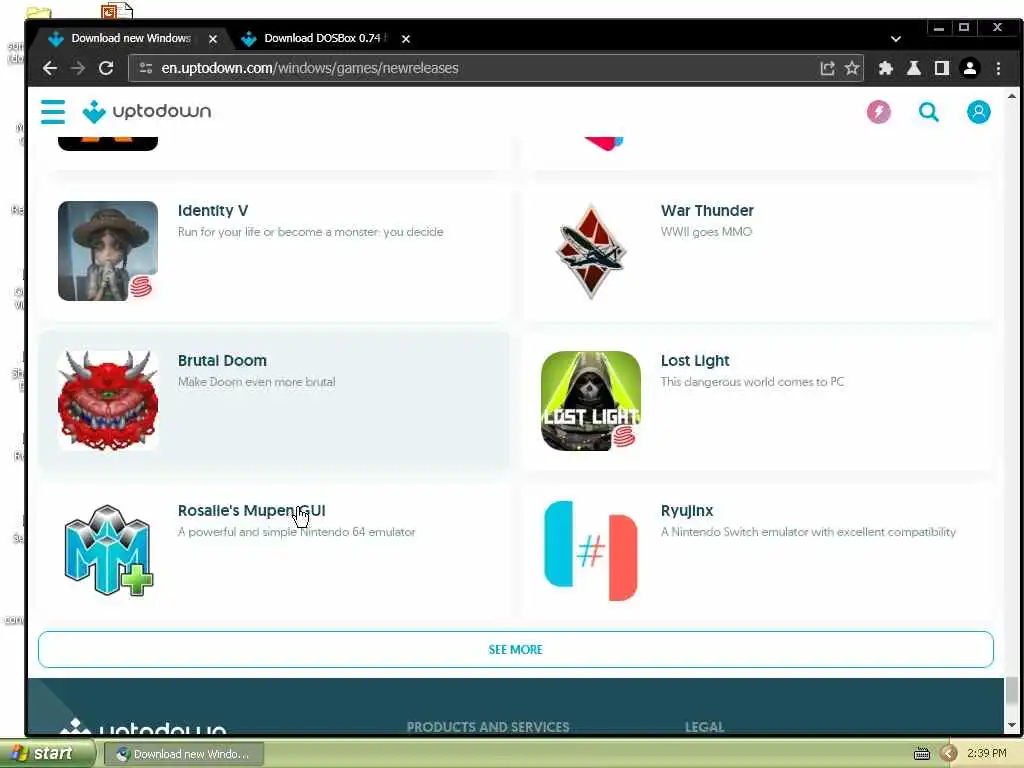Click the PRODUCTS AND SERVICES footer heading
The height and width of the screenshot is (768, 1024).
click(488, 727)
